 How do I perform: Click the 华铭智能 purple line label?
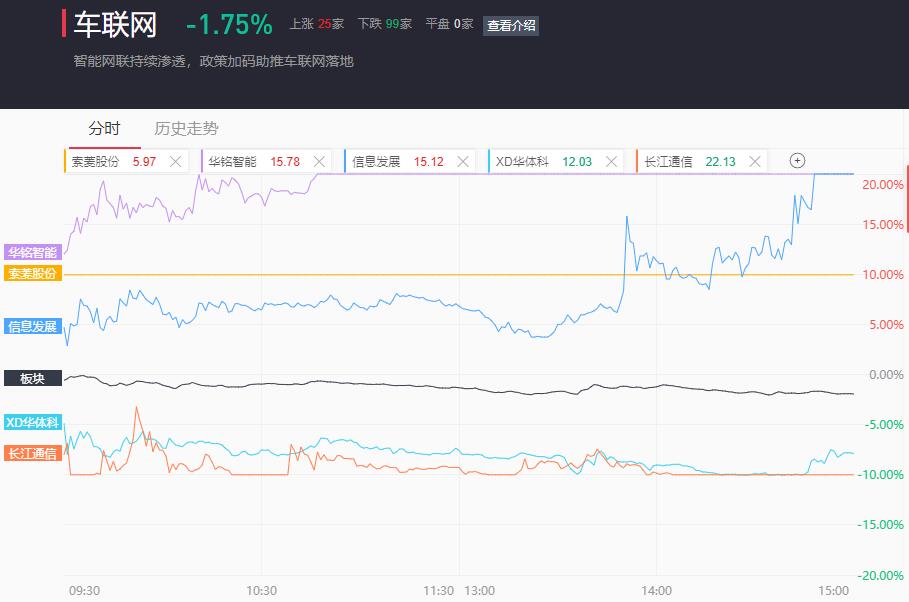pyautogui.click(x=33, y=252)
